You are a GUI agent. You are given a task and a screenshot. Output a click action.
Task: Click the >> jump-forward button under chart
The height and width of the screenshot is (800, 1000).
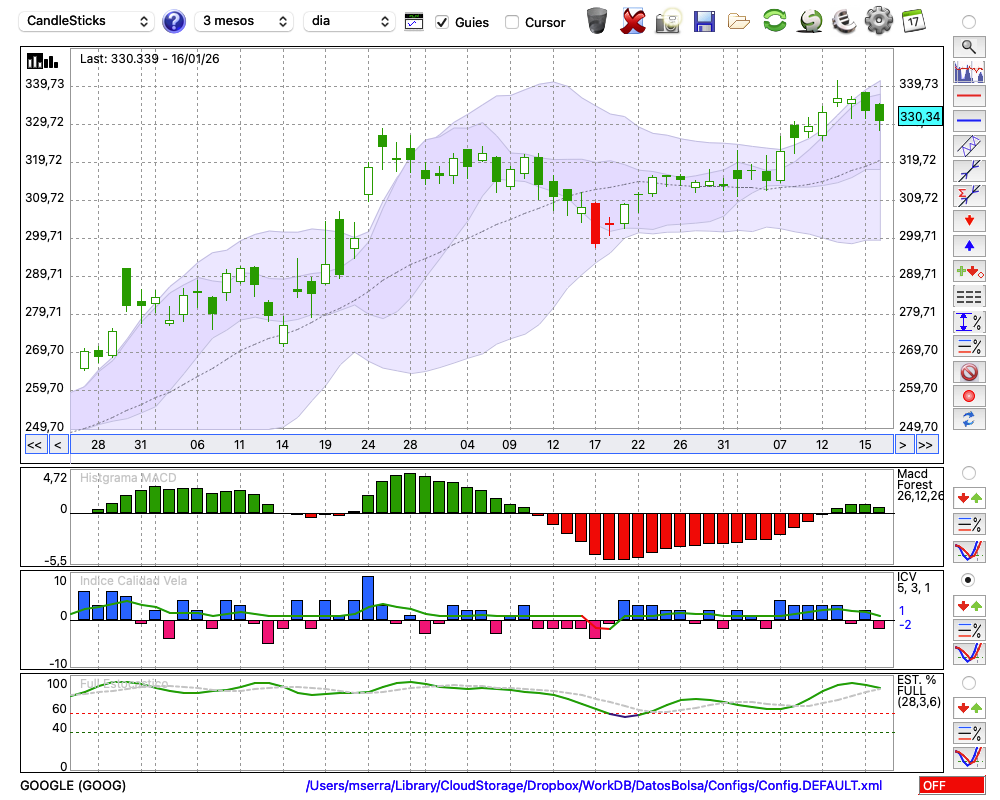[926, 445]
